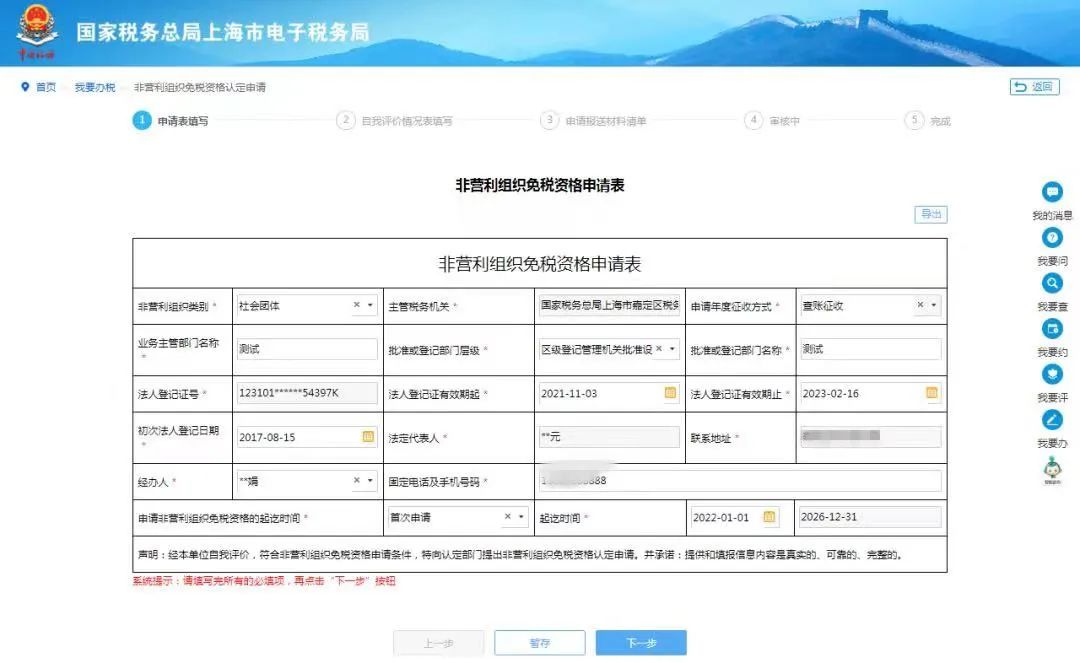Screen dimensions: 1080x663
Task: Go to step 2 自我评价情况表填写
Action: [x=395, y=120]
